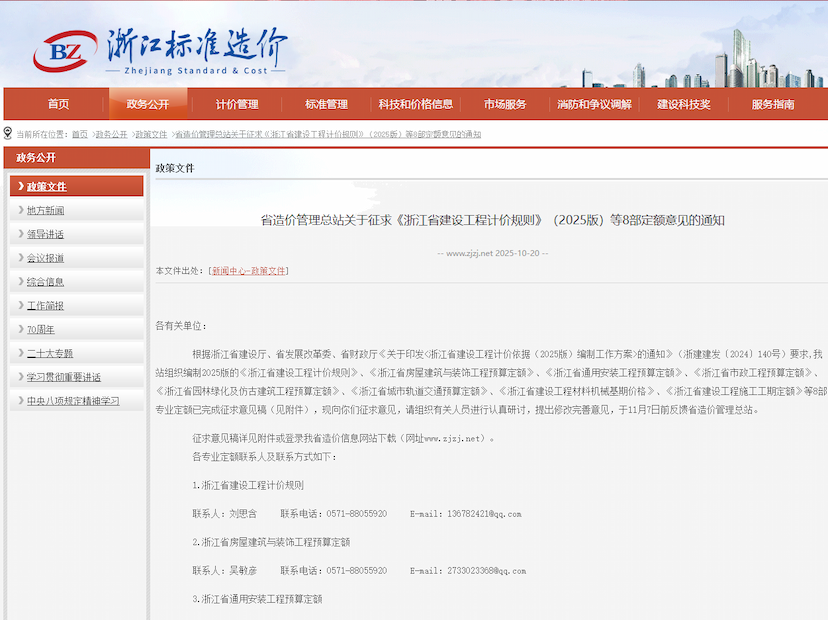Click the arrow icon beside 二十大专题
Viewport: 828px width, 620px height.
(20, 353)
